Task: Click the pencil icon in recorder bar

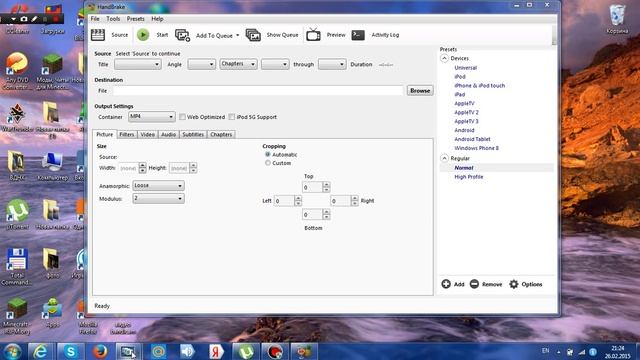Action: tap(34, 19)
